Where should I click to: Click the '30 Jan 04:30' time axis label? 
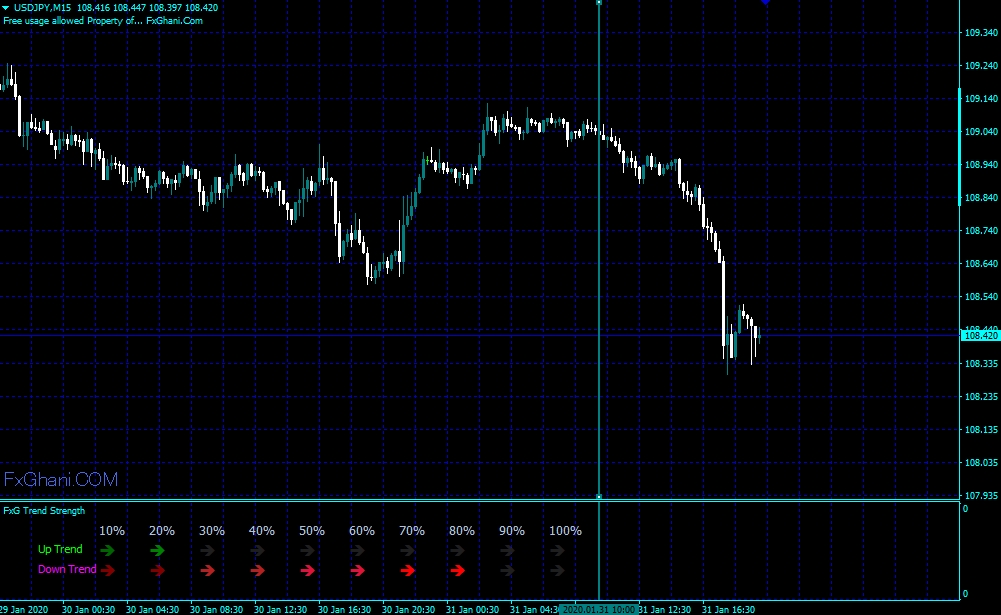coord(152,609)
